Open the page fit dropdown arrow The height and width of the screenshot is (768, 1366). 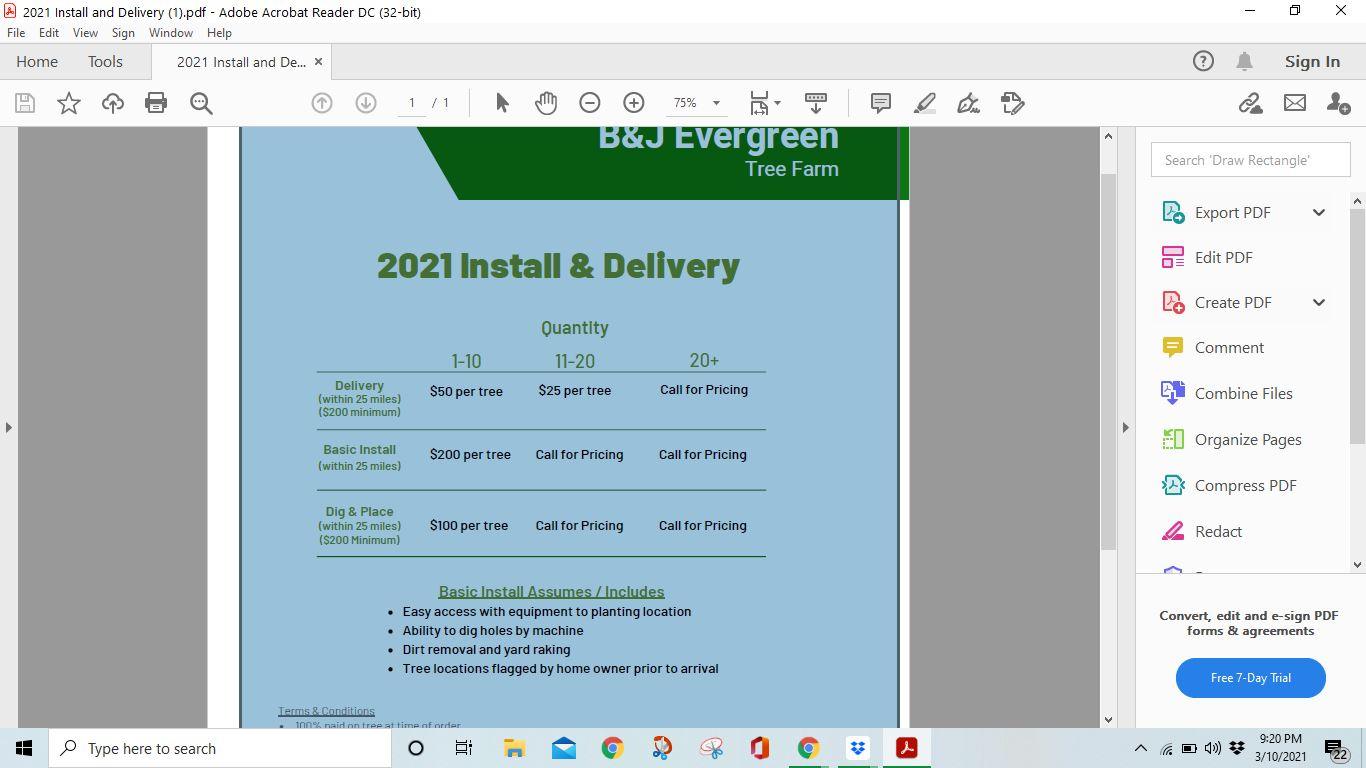[x=777, y=103]
